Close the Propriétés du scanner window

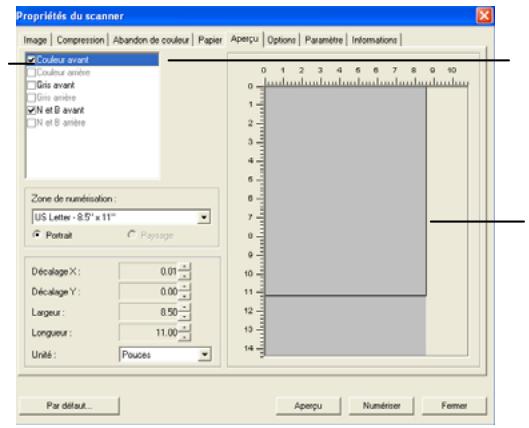pos(484,16)
